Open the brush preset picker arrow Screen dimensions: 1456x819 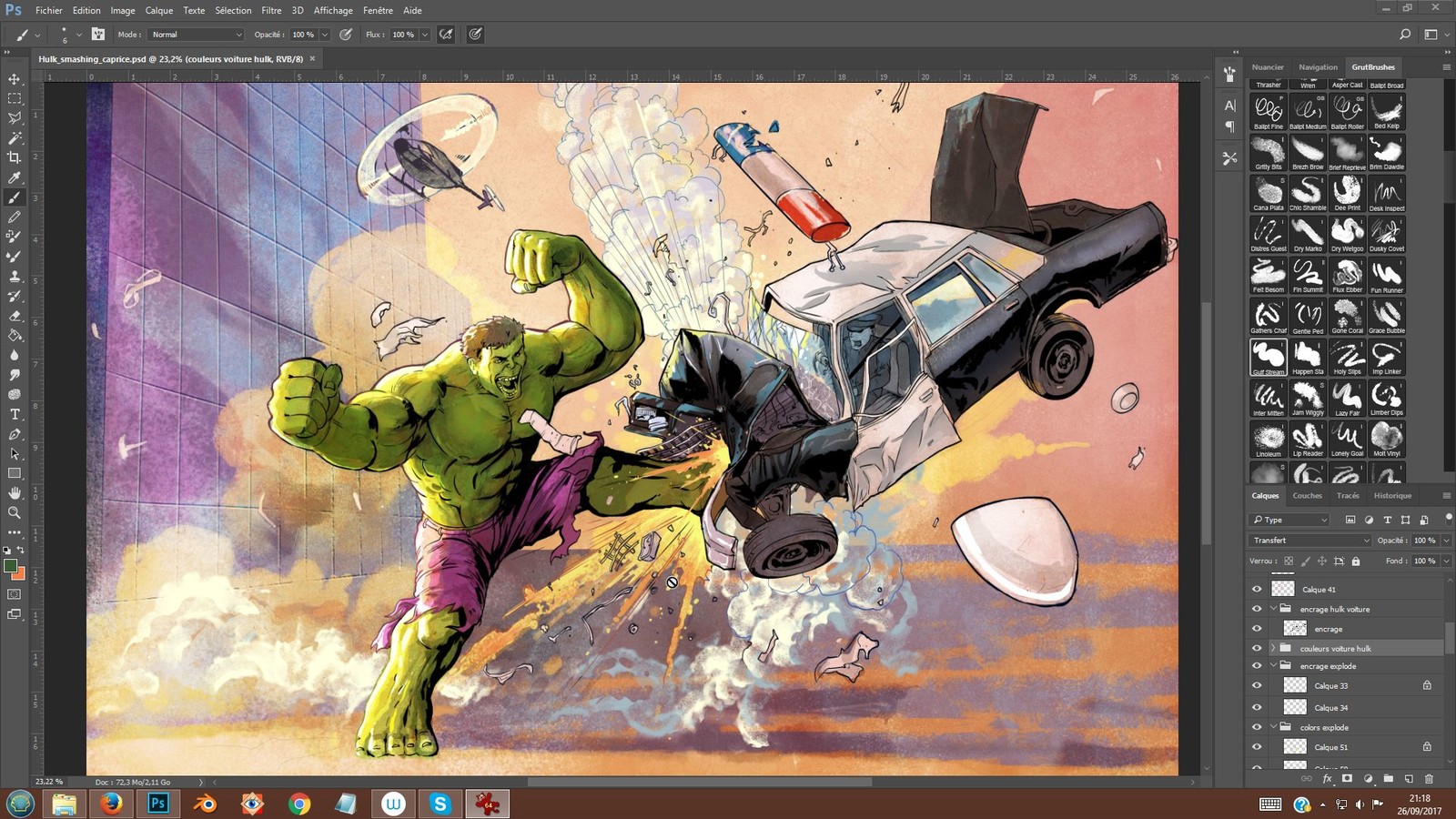[78, 35]
